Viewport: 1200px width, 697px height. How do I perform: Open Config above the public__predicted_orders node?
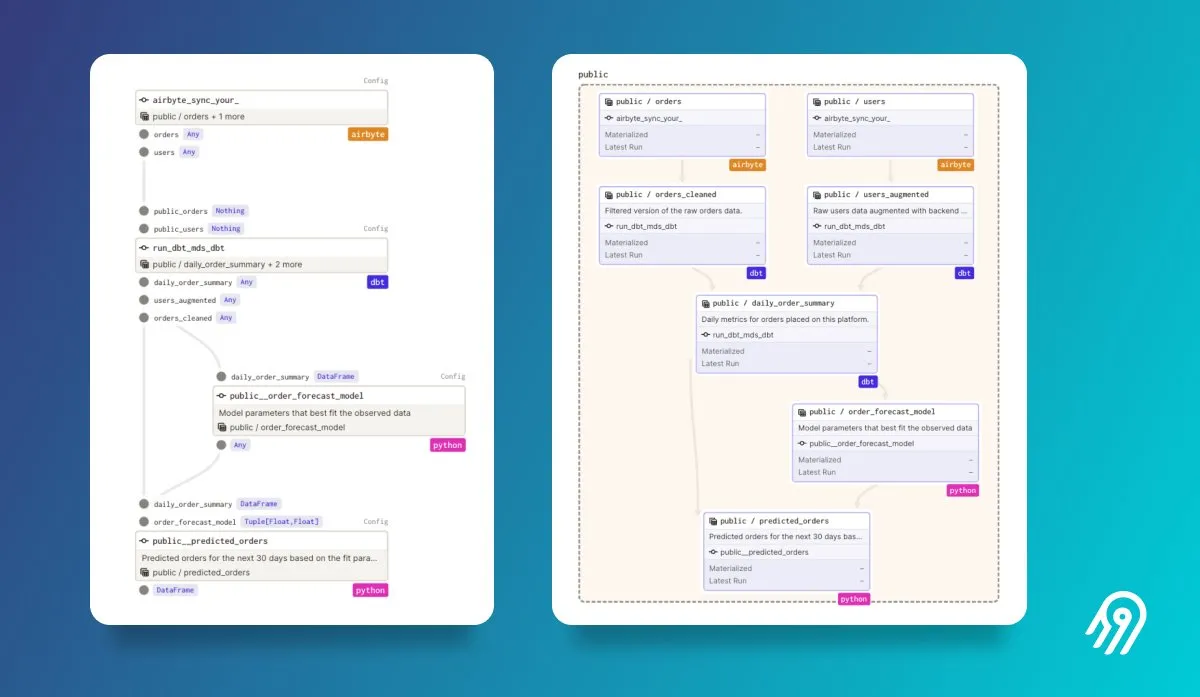375,522
